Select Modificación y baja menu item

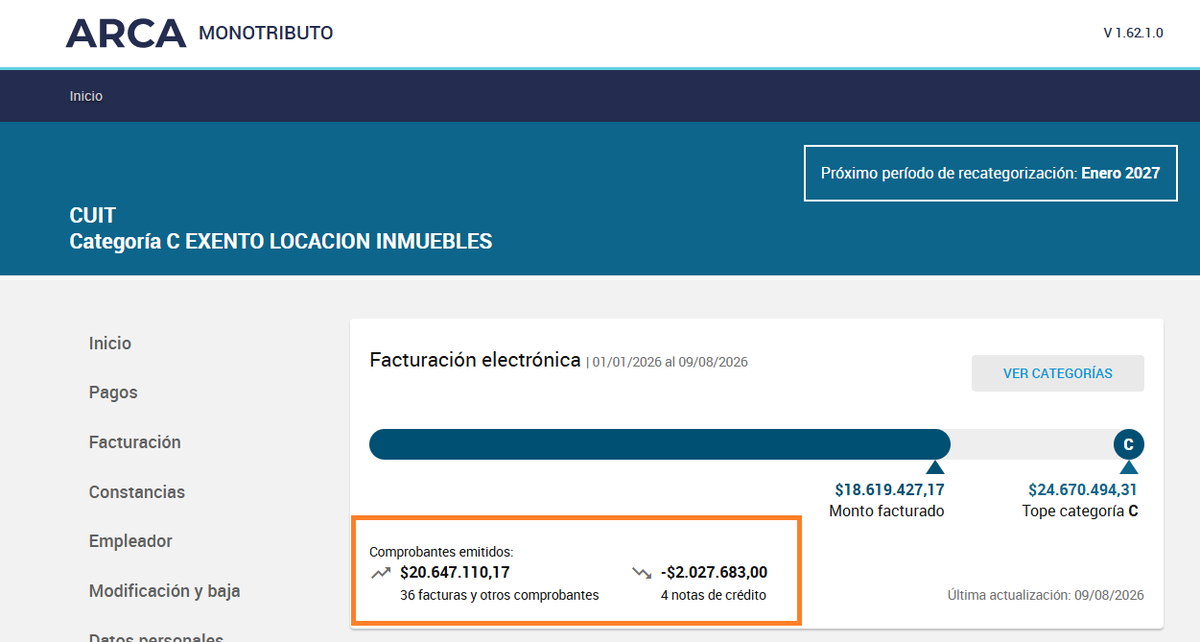(165, 591)
